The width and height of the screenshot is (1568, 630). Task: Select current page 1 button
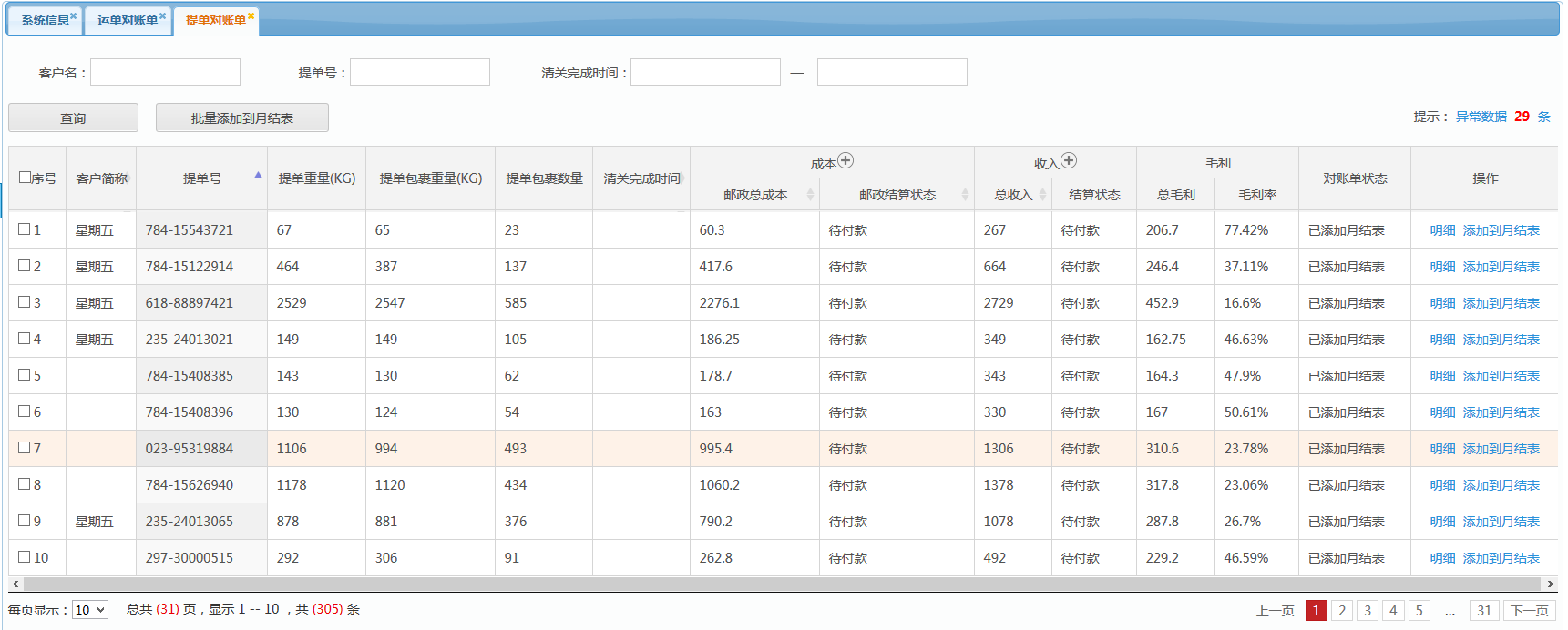point(1316,611)
